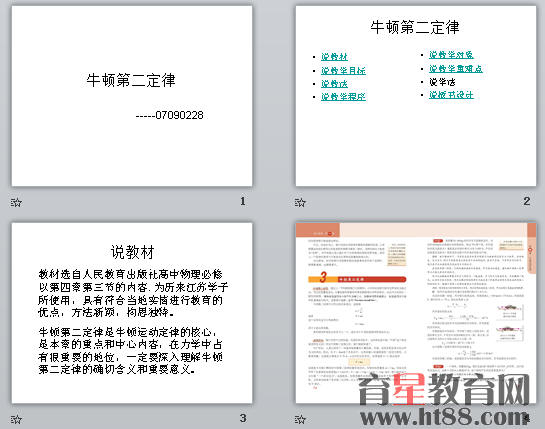The height and width of the screenshot is (429, 545).
Task: Open the 说教学程序 hyperlink
Action: point(343,97)
